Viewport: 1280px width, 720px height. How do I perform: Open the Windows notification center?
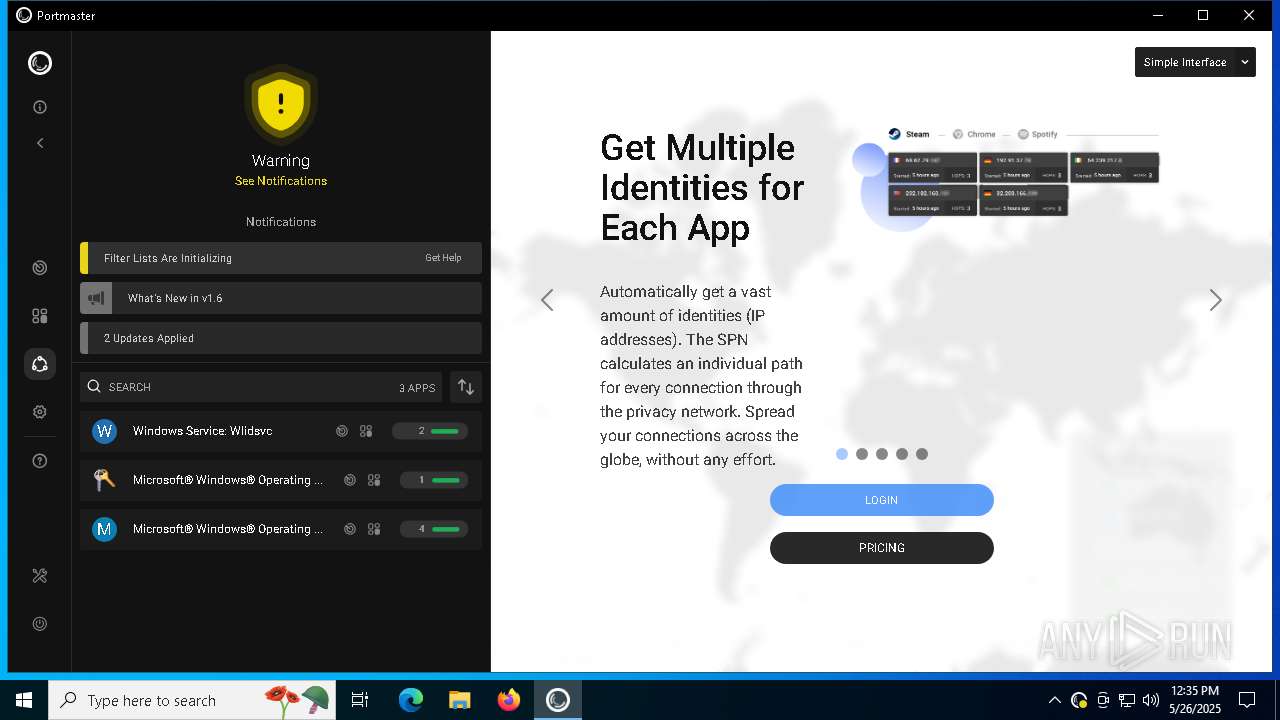coord(1247,700)
